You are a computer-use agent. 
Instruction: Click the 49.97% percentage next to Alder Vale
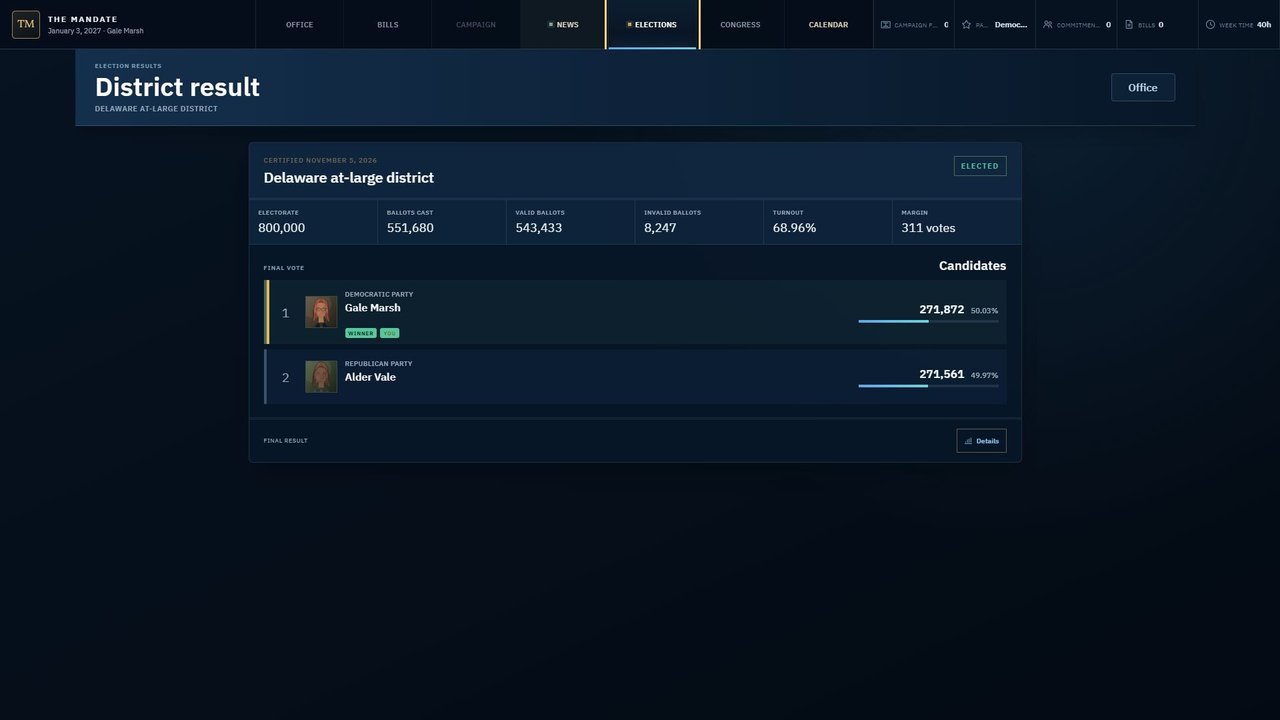click(x=984, y=376)
